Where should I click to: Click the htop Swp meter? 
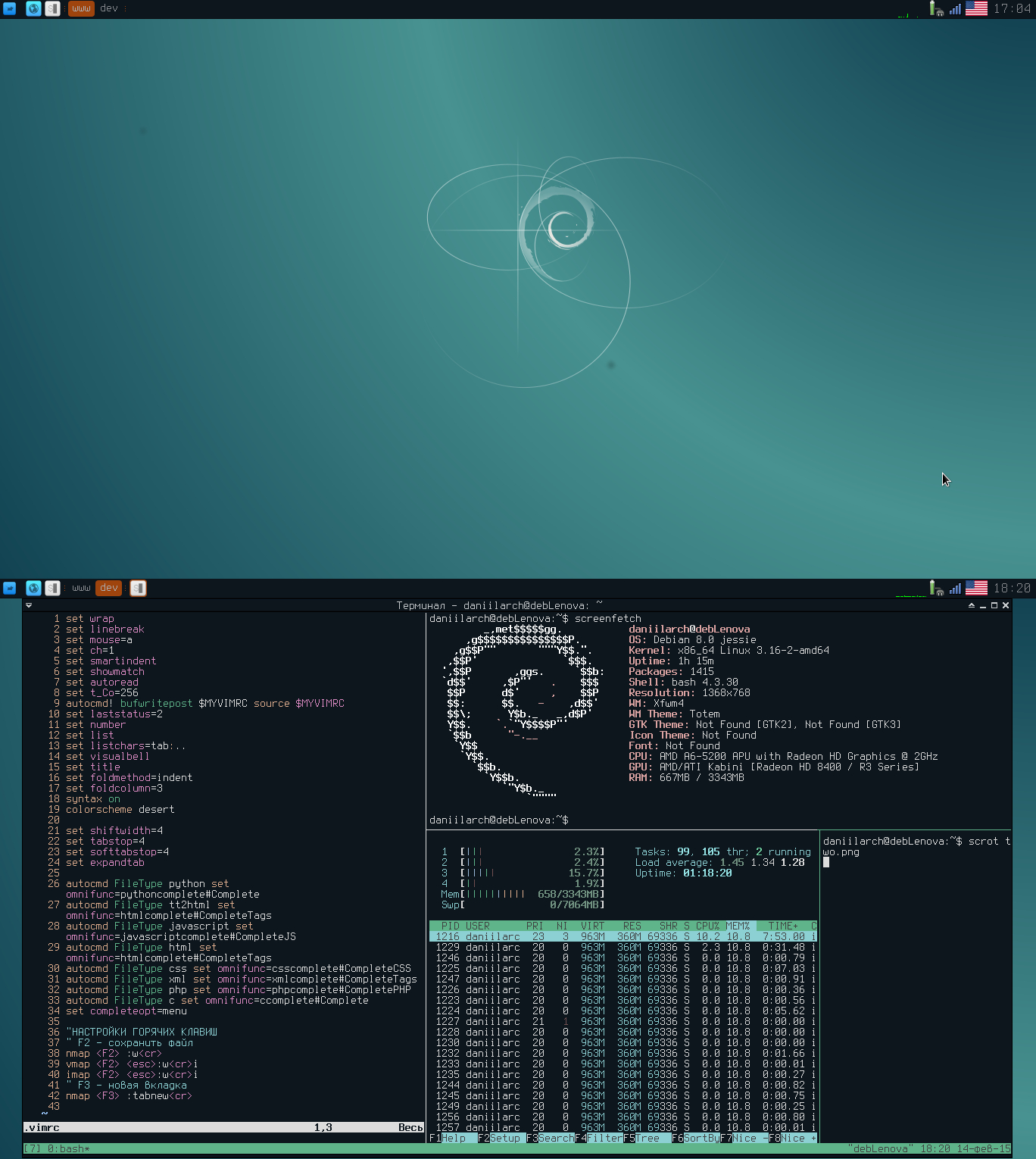coord(523,904)
